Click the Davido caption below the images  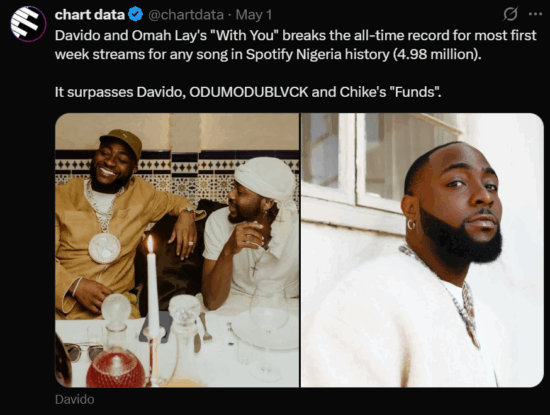74,400
